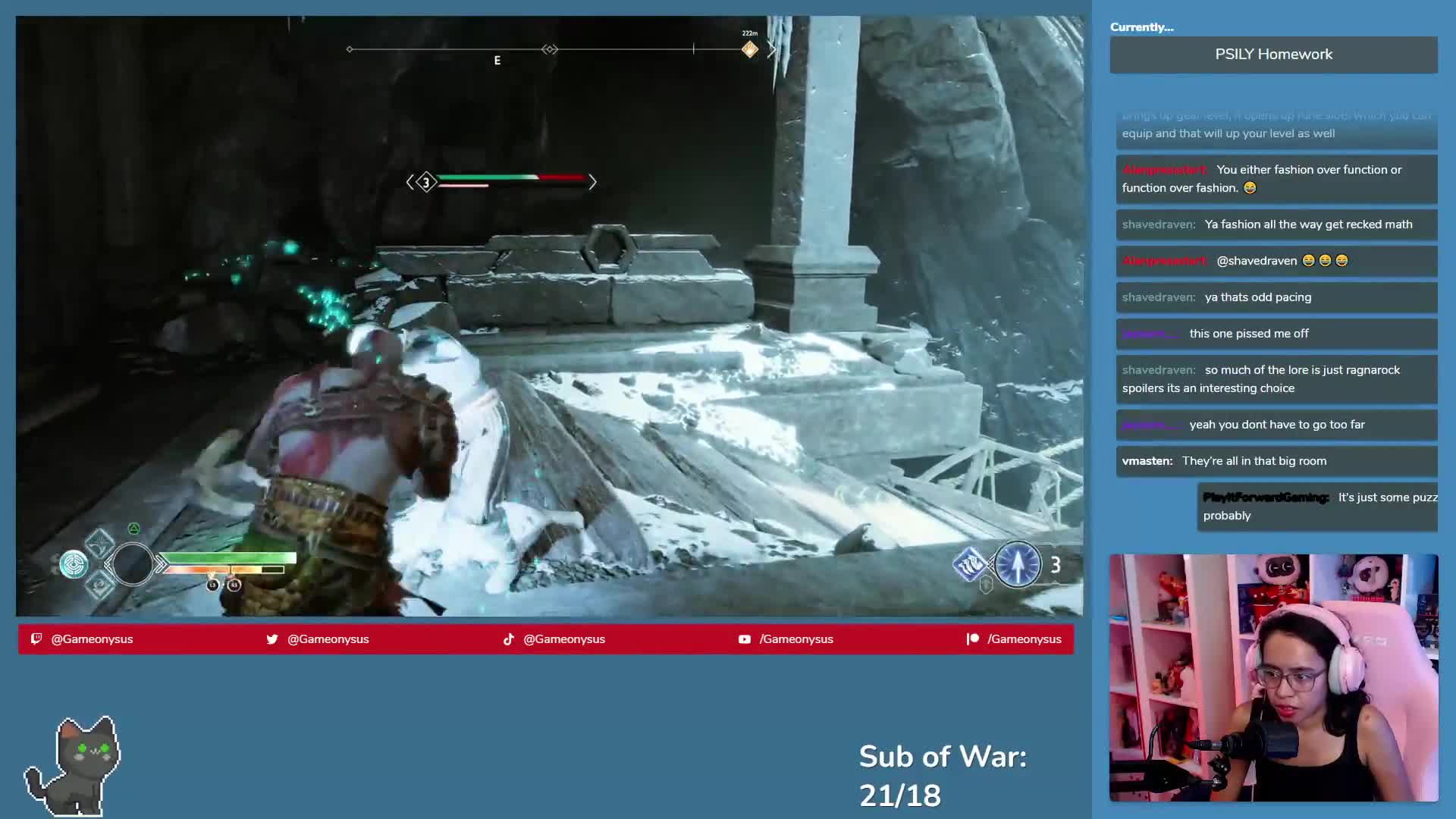1456x819 pixels.
Task: Click the arrow count number 3
Action: [1056, 564]
